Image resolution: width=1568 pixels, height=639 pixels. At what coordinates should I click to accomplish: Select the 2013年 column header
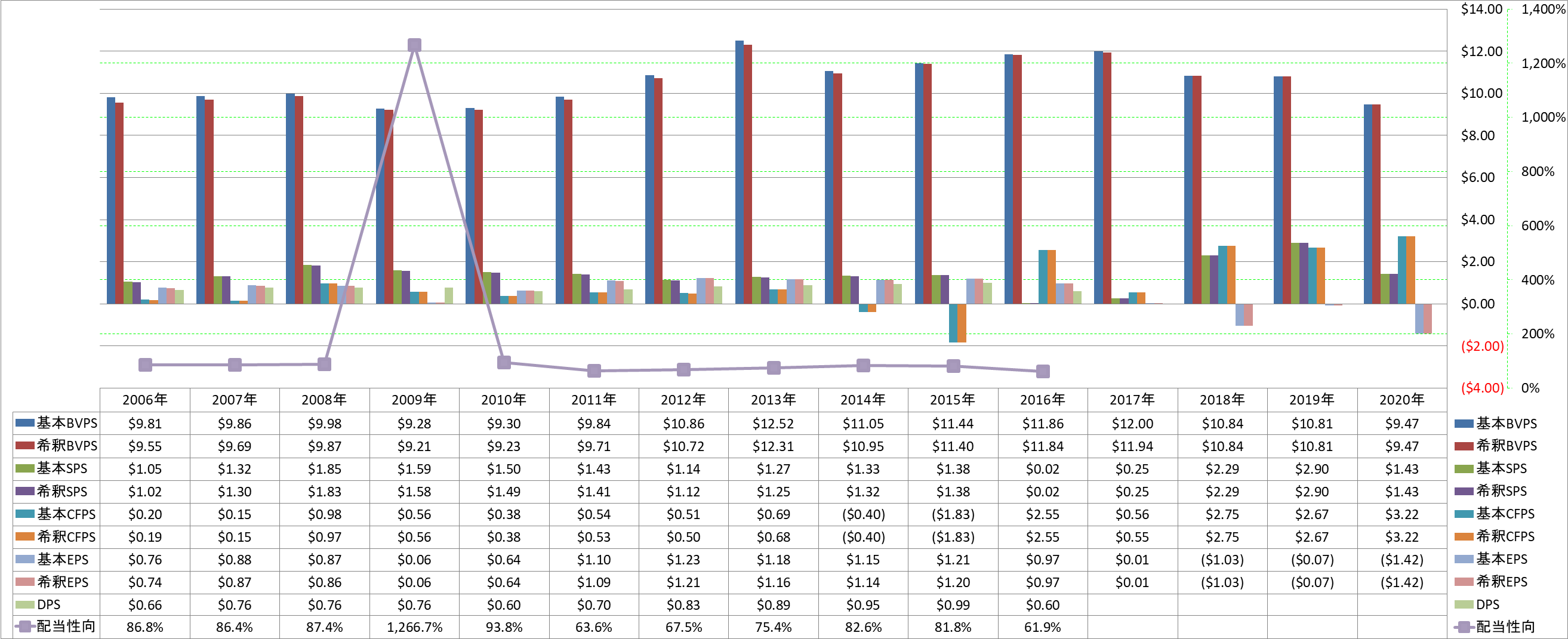(x=774, y=400)
